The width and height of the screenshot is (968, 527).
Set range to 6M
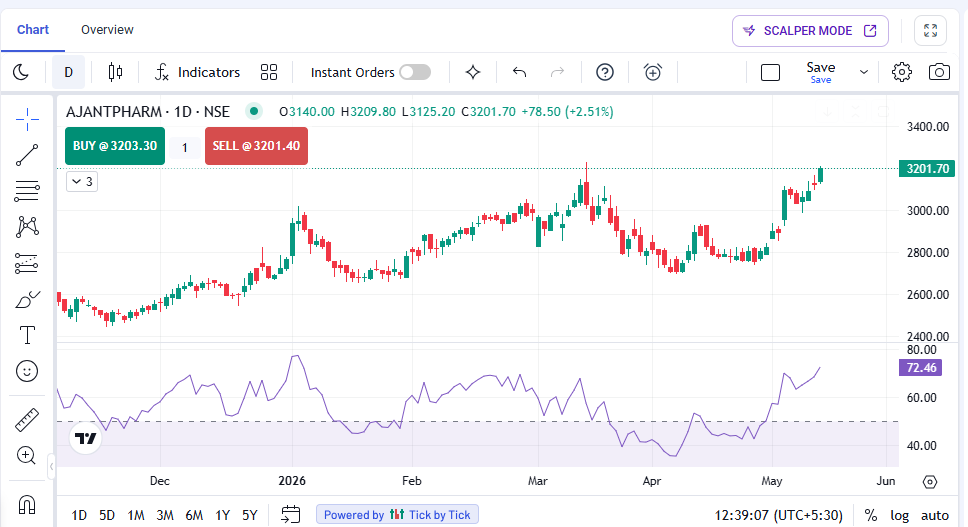pyautogui.click(x=194, y=515)
